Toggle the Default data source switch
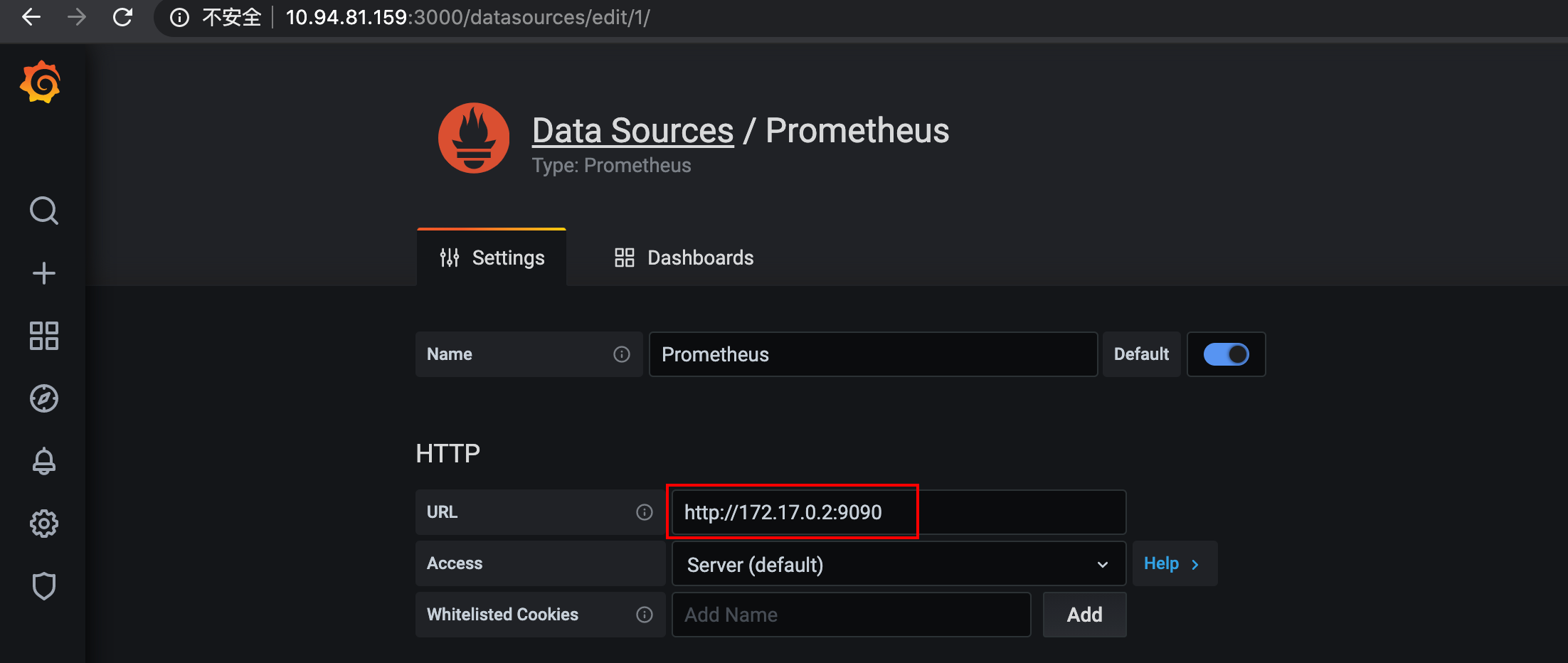 1226,354
